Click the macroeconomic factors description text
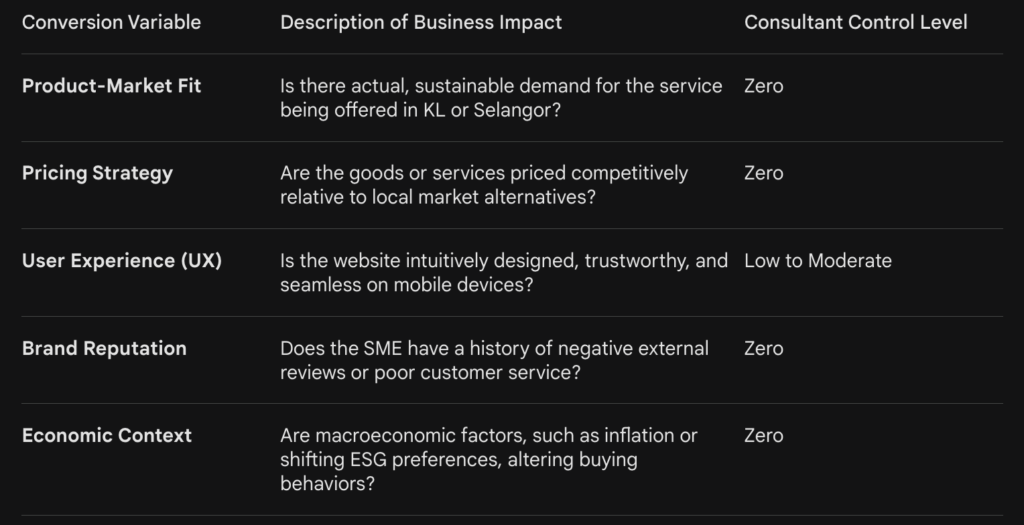Viewport: 1024px width, 525px height. (489, 436)
